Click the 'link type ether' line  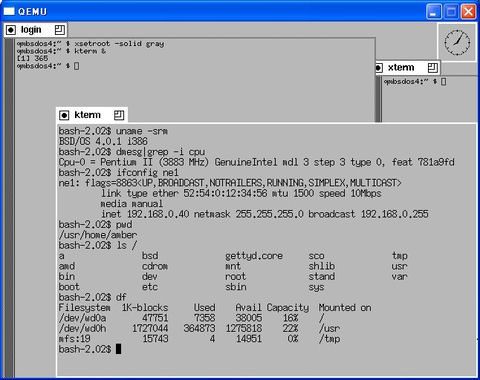pyautogui.click(x=241, y=193)
